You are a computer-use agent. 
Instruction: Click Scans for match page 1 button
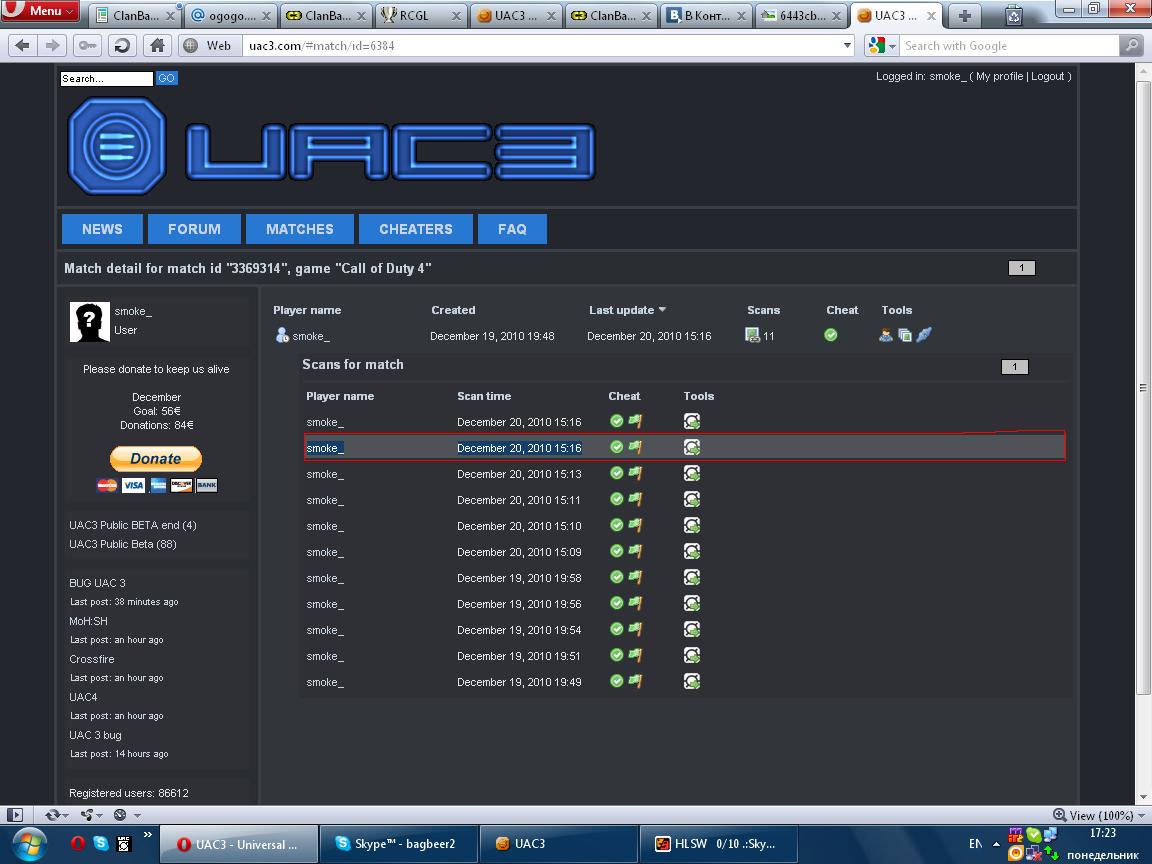click(1015, 367)
